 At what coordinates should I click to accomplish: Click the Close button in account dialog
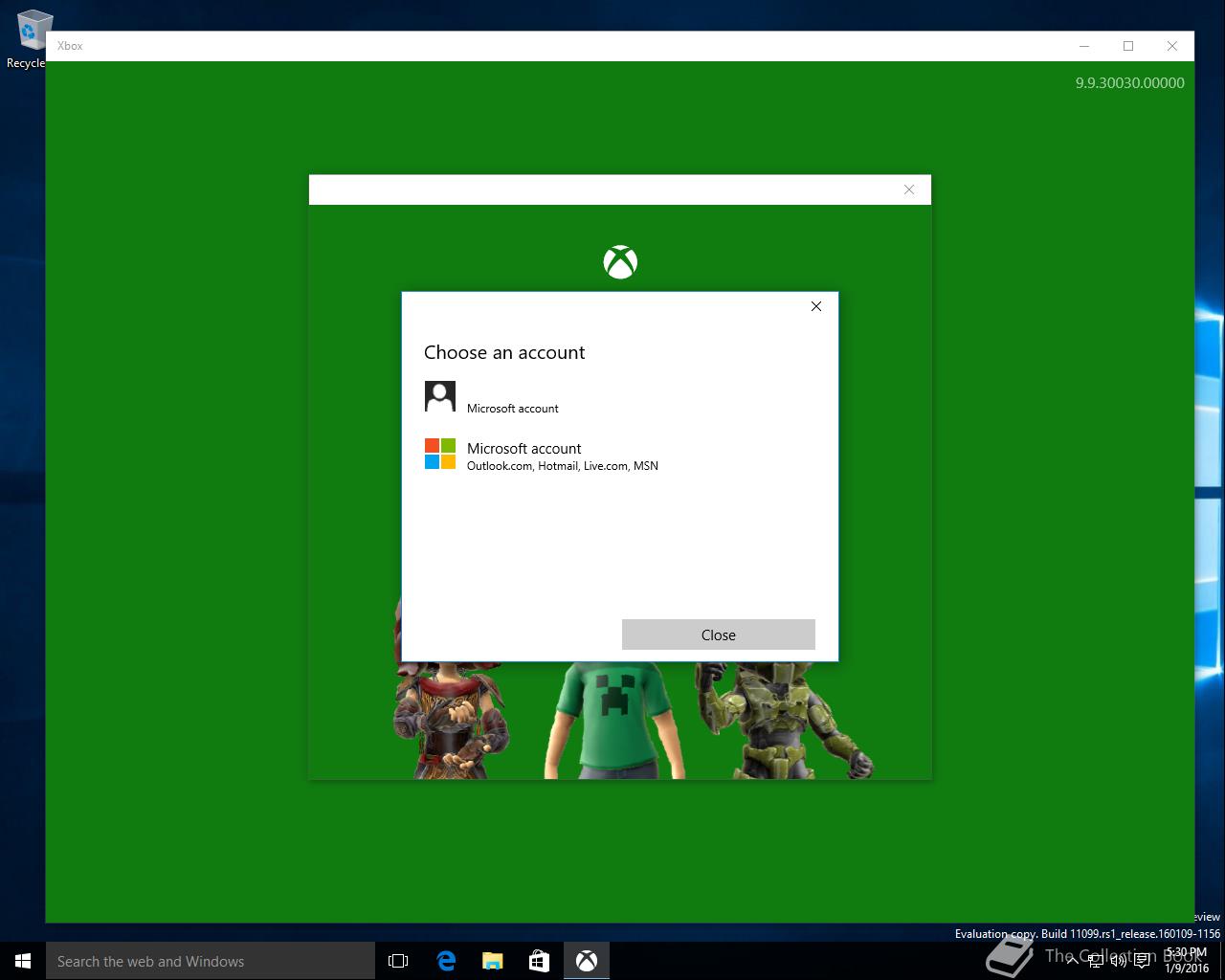[x=719, y=635]
